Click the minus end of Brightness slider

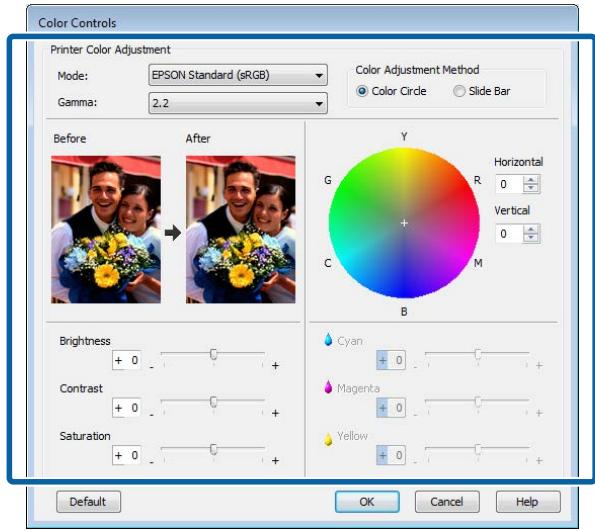click(x=151, y=367)
